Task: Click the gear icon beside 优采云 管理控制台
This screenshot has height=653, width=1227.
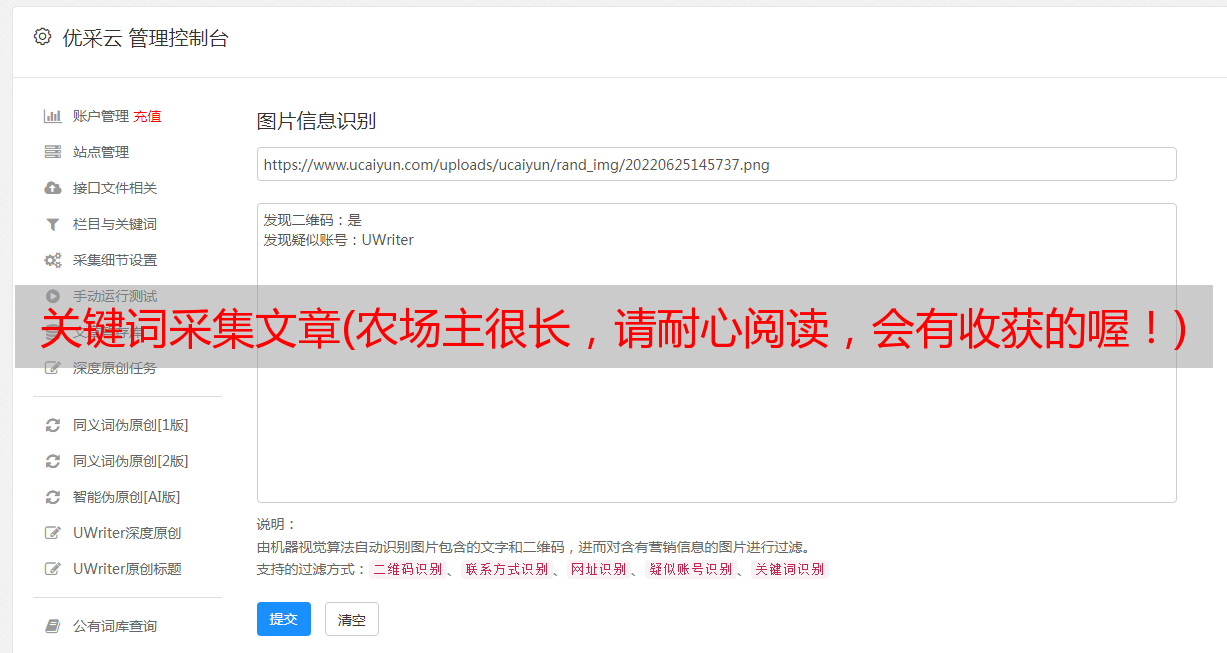Action: (42, 37)
